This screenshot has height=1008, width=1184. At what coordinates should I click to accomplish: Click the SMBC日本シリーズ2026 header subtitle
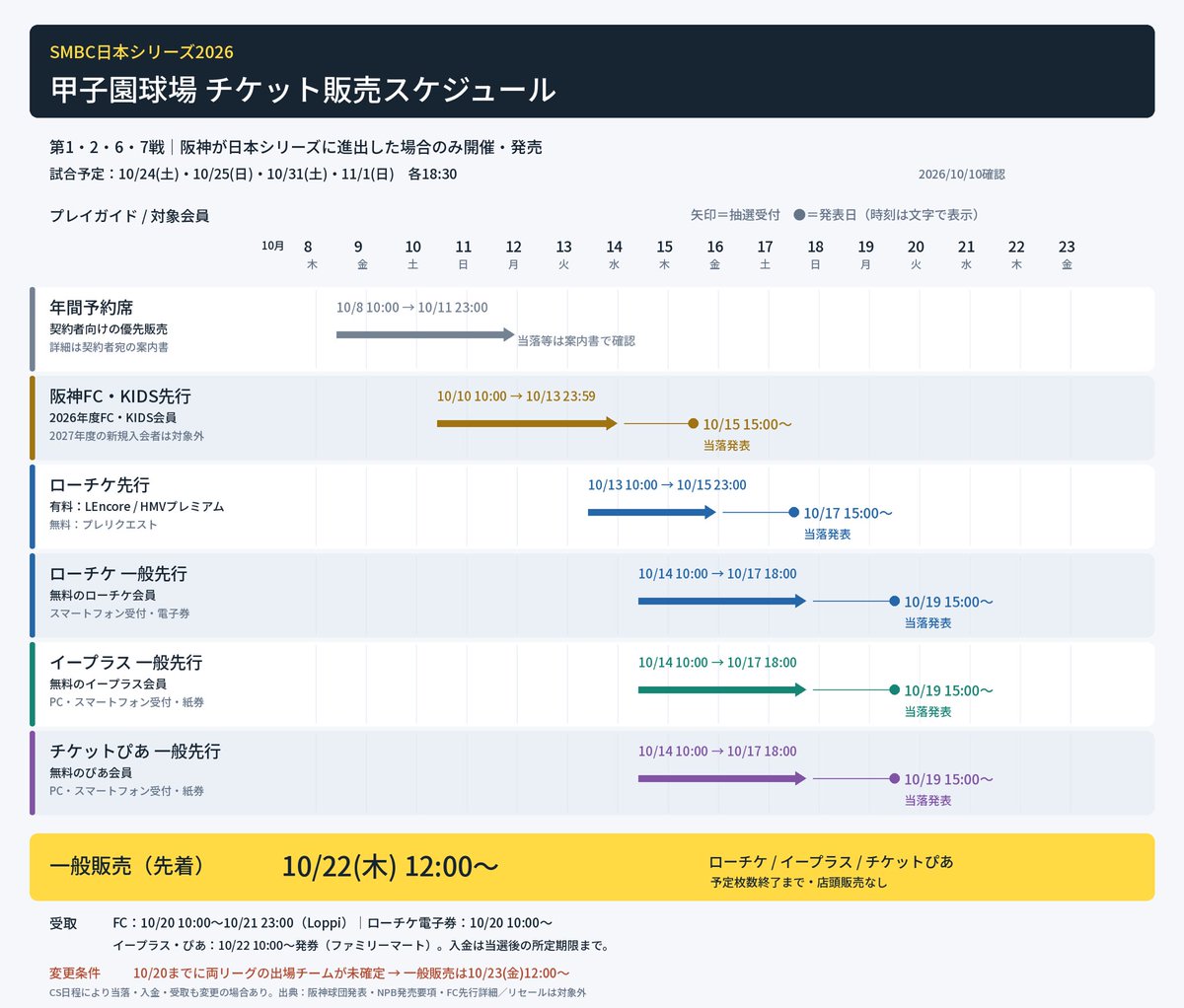point(141,52)
